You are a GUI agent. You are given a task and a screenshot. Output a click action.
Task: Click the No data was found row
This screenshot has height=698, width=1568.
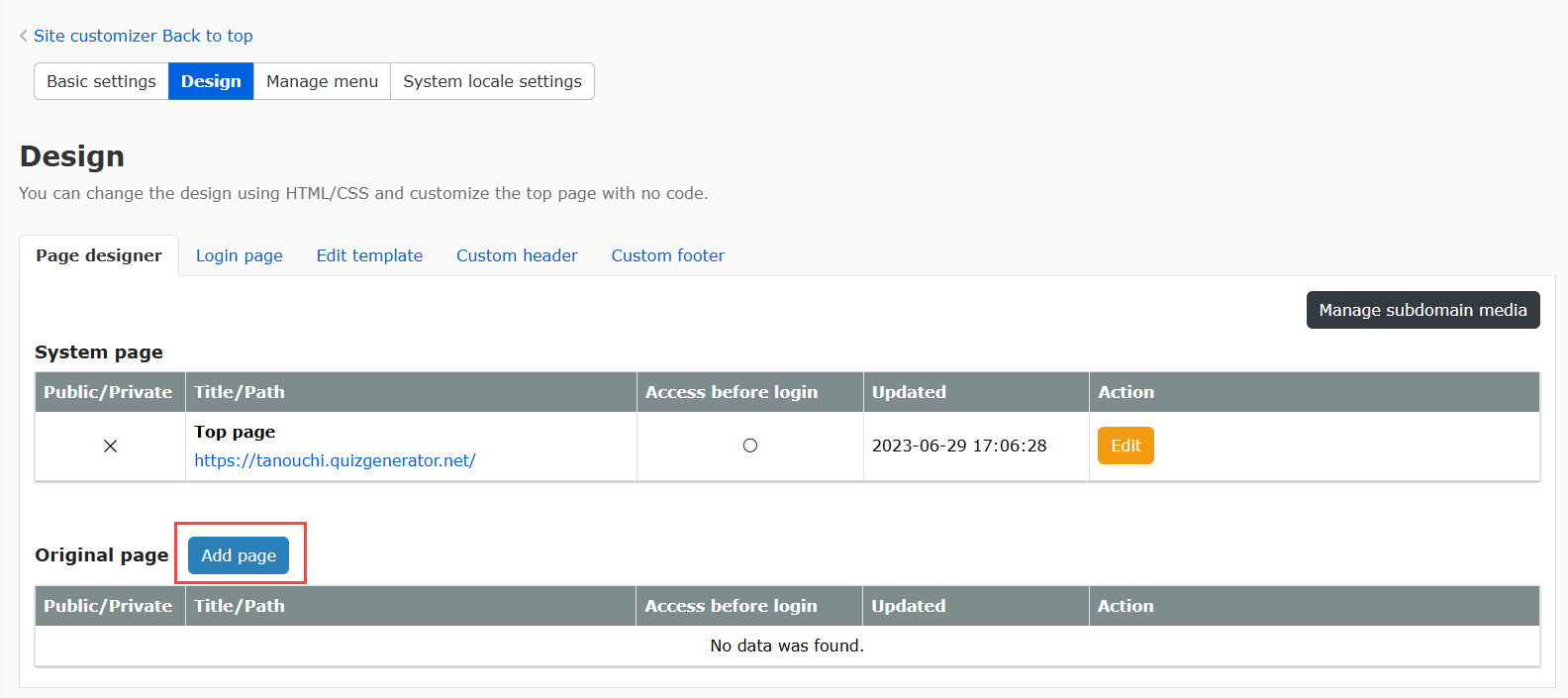point(787,646)
